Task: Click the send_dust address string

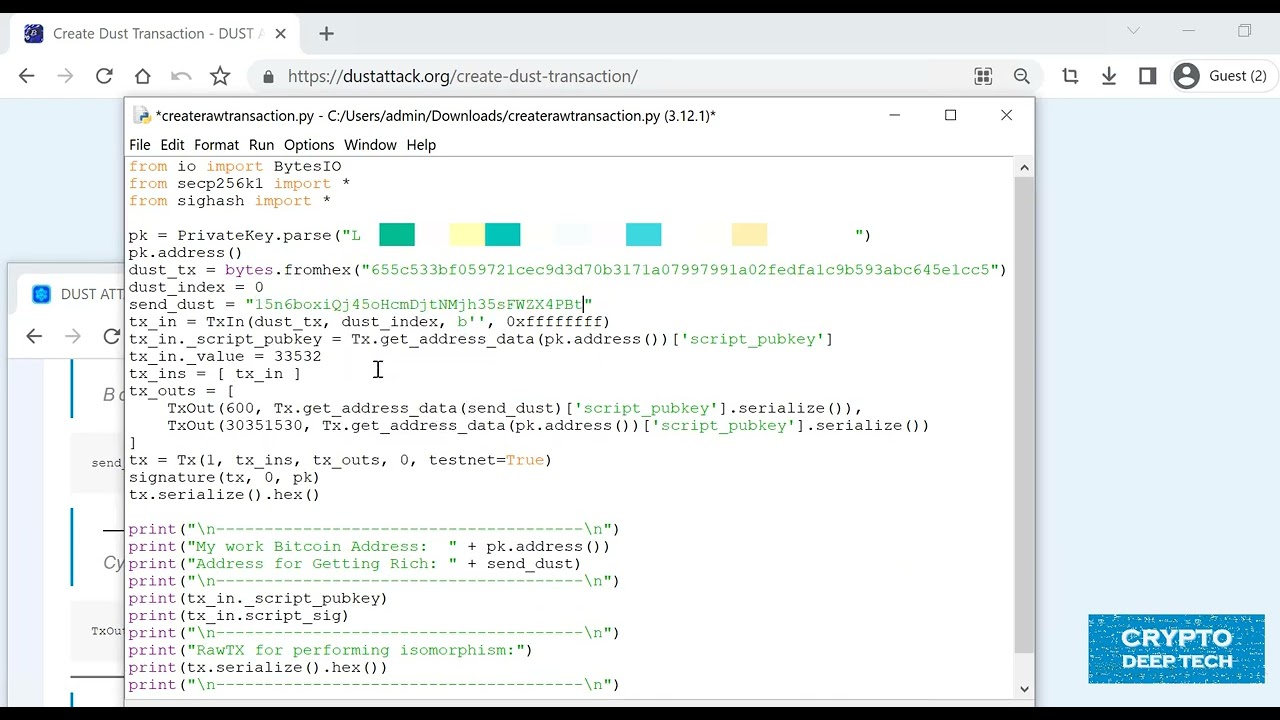Action: point(419,304)
